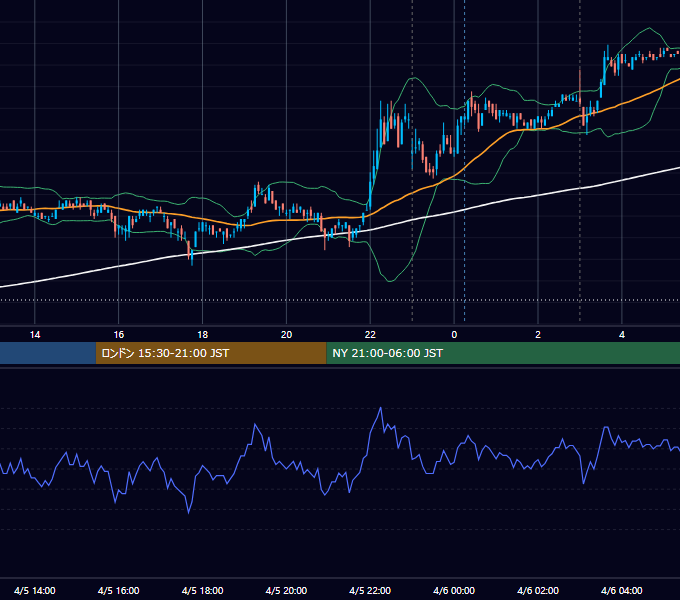680x600 pixels.
Task: Click the ロンドン 15:30-21:00 JST session bar
Action: pos(211,353)
